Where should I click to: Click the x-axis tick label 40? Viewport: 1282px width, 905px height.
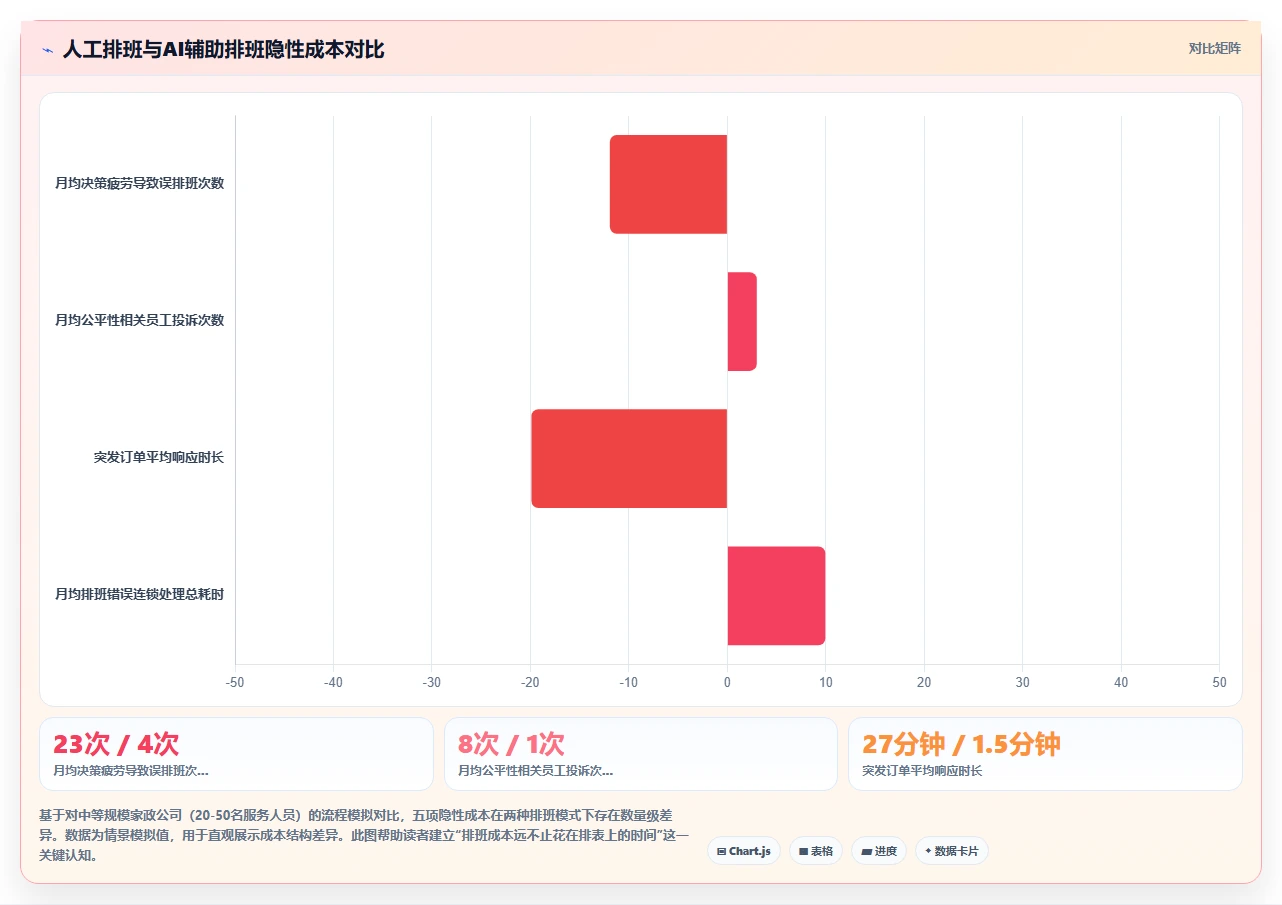coord(1121,682)
